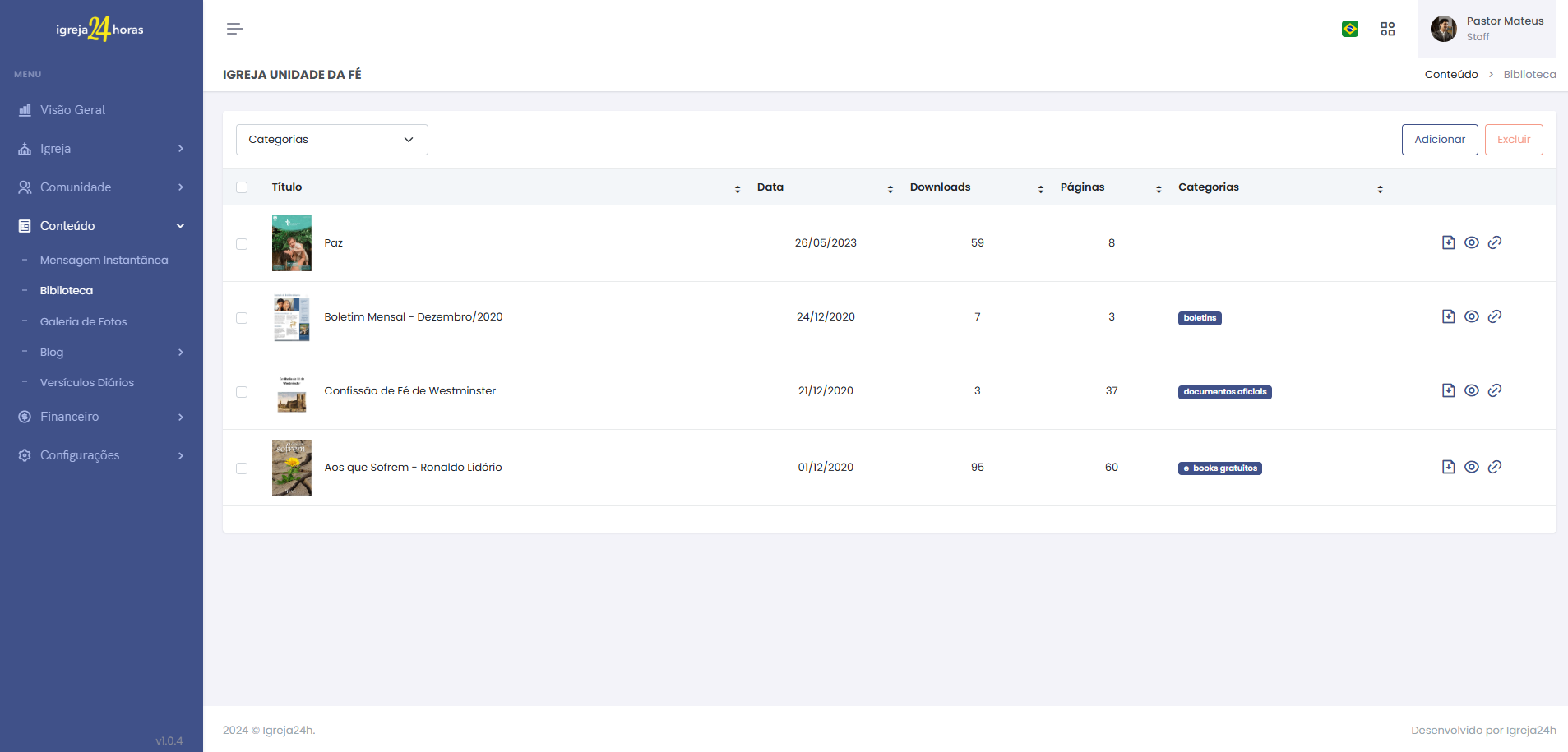The width and height of the screenshot is (1568, 752).
Task: Open Galeria de Fotos in sidebar
Action: 83,321
